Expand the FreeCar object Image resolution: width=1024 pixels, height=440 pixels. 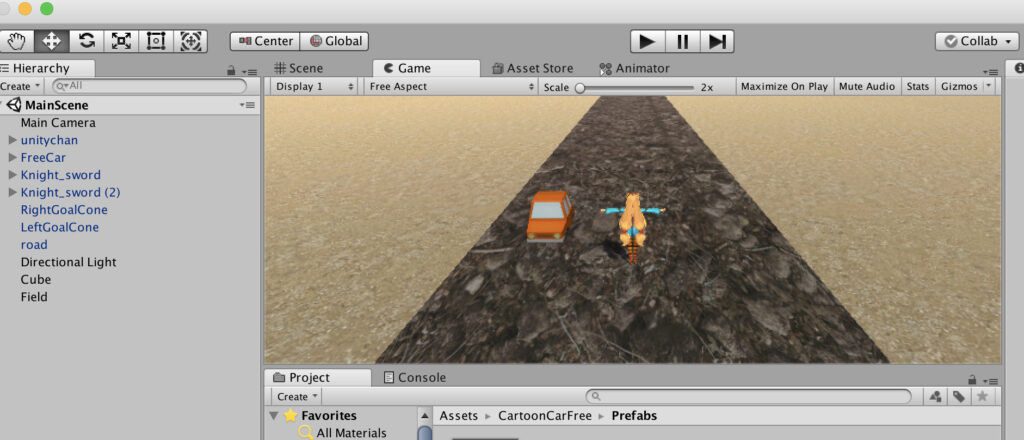[x=12, y=157]
